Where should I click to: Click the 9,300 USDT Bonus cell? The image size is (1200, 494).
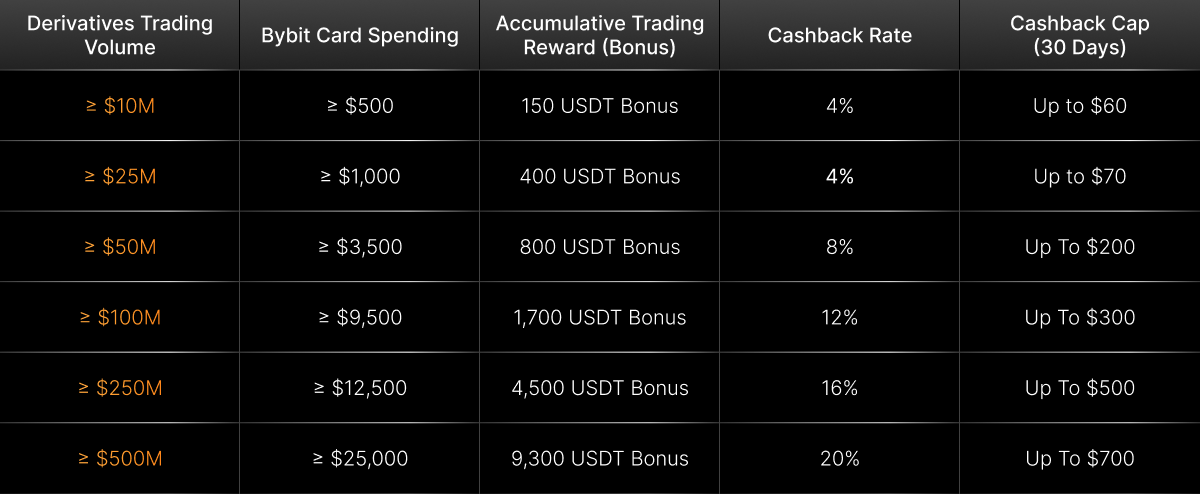pos(600,459)
